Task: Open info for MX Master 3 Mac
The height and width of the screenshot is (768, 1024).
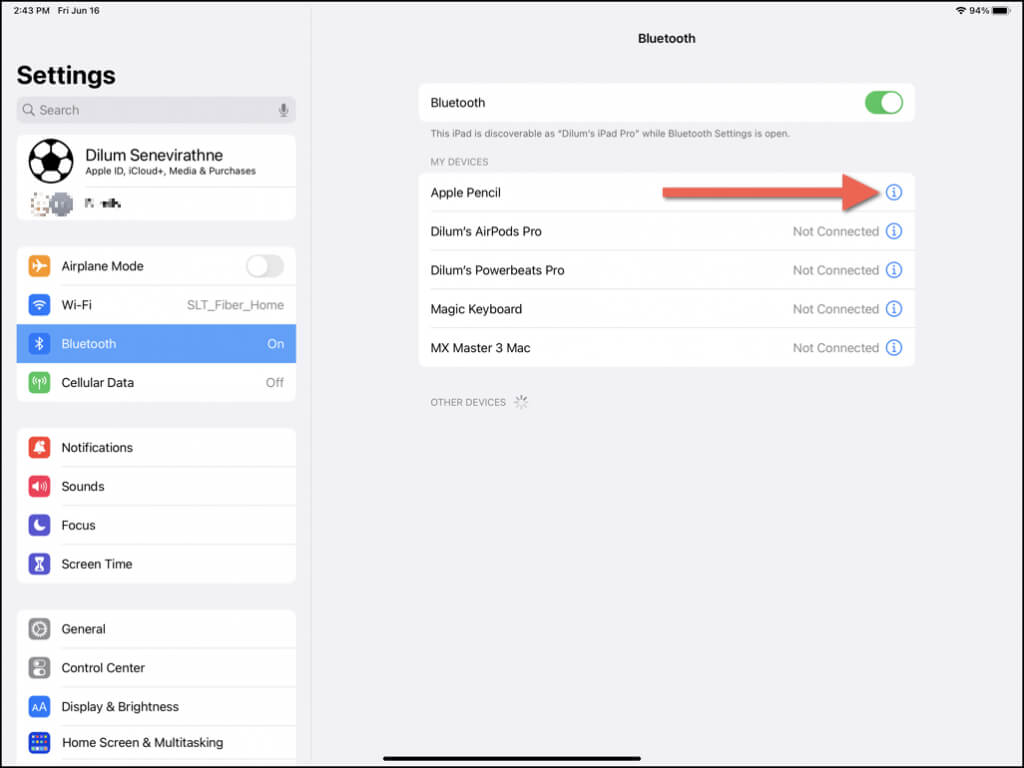Action: pyautogui.click(x=893, y=347)
